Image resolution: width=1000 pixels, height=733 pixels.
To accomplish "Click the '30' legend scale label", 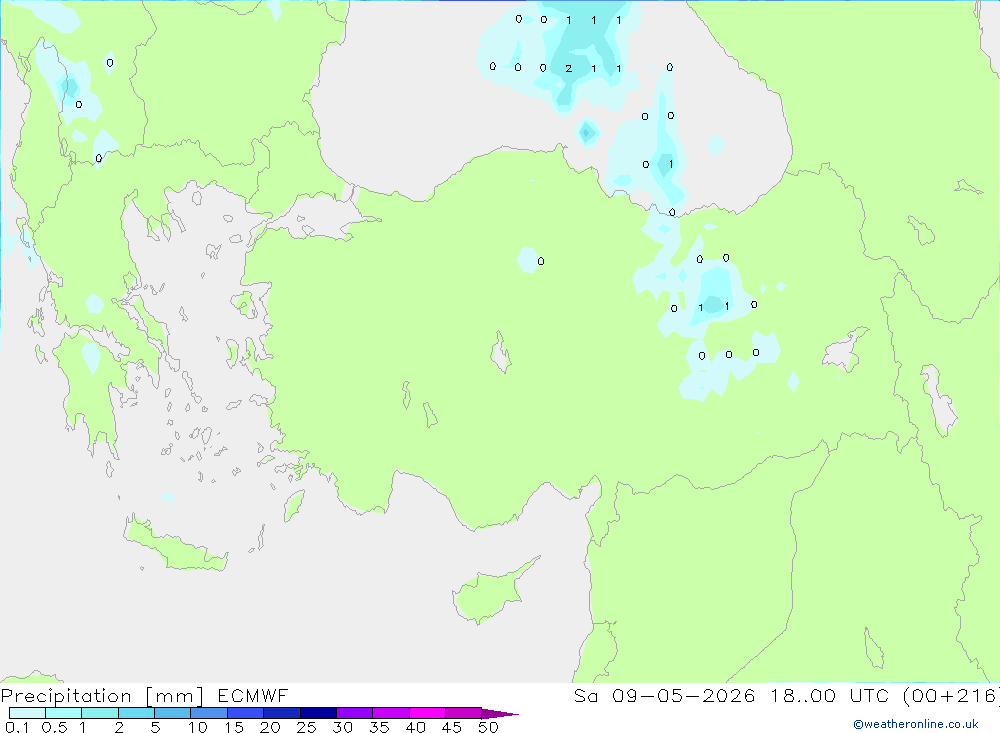I will (x=343, y=727).
